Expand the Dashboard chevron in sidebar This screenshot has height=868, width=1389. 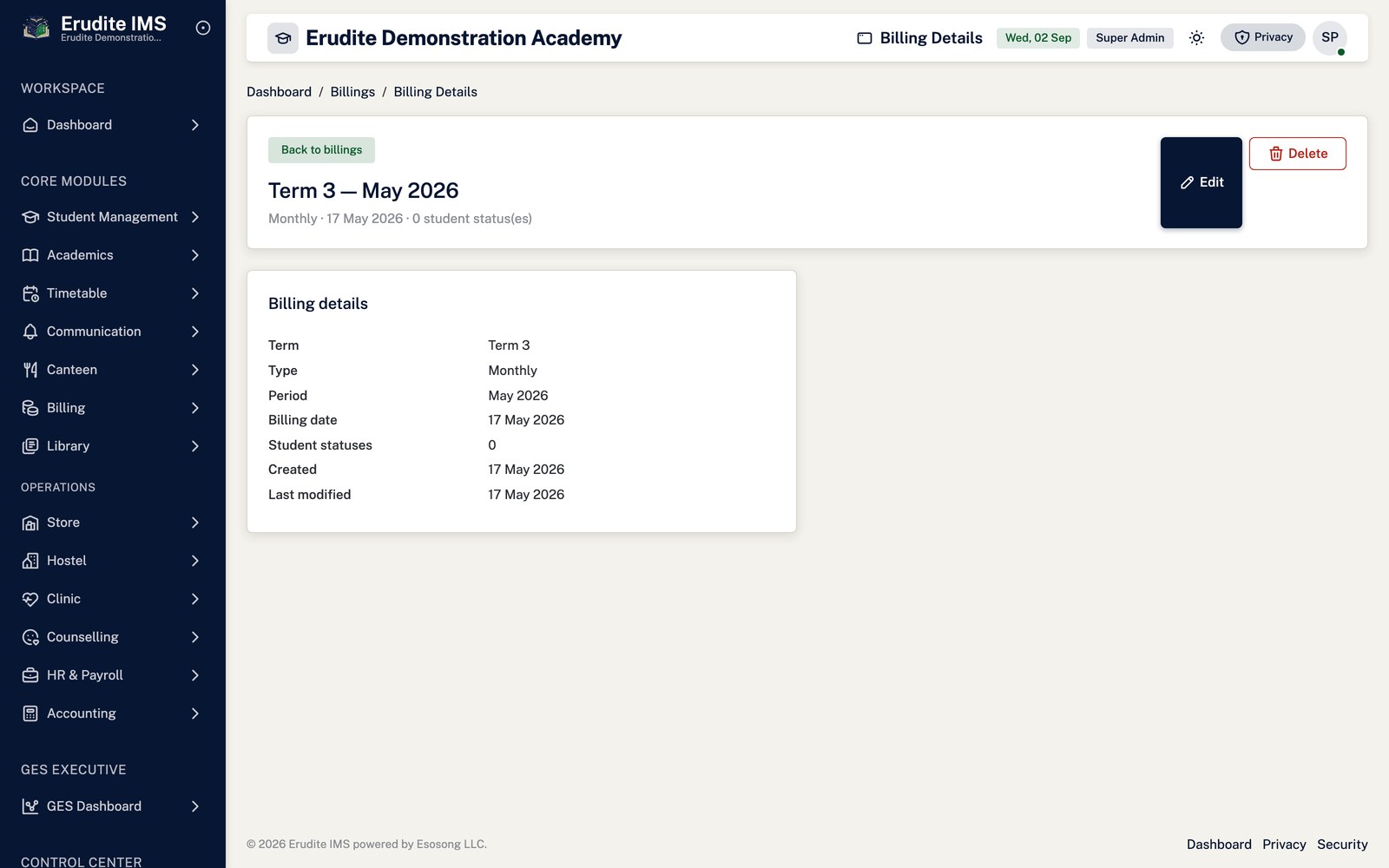point(195,125)
